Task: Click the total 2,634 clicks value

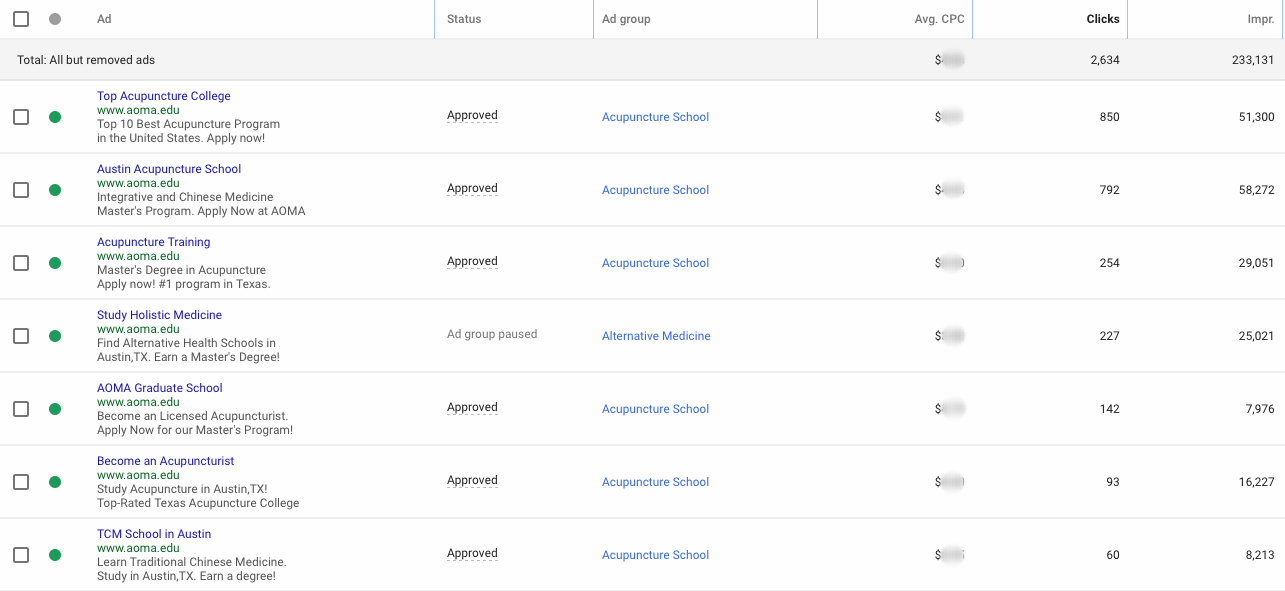Action: click(1105, 60)
